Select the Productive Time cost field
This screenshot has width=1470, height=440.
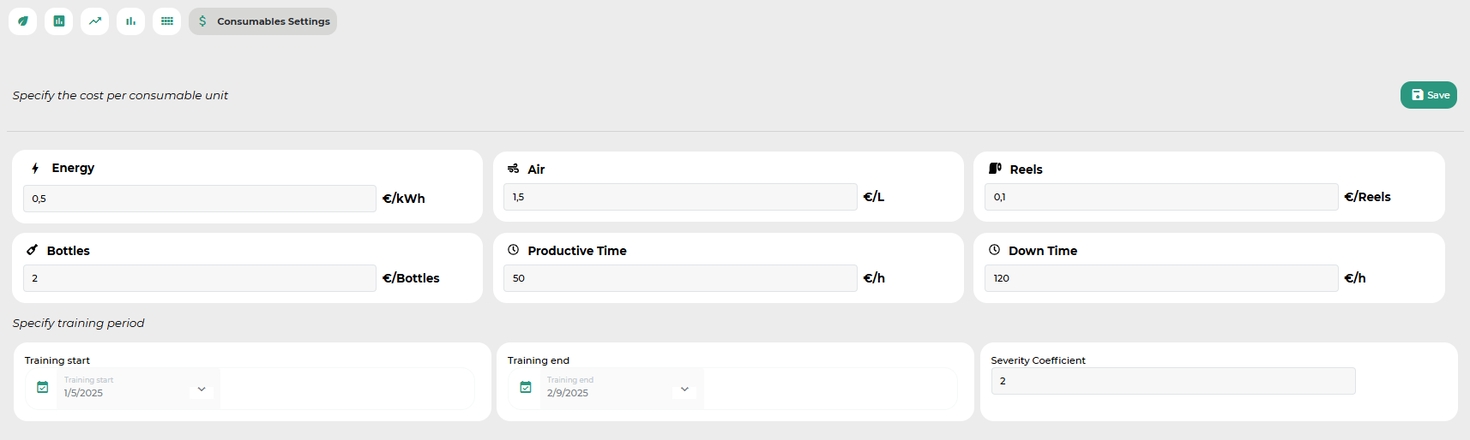point(680,278)
